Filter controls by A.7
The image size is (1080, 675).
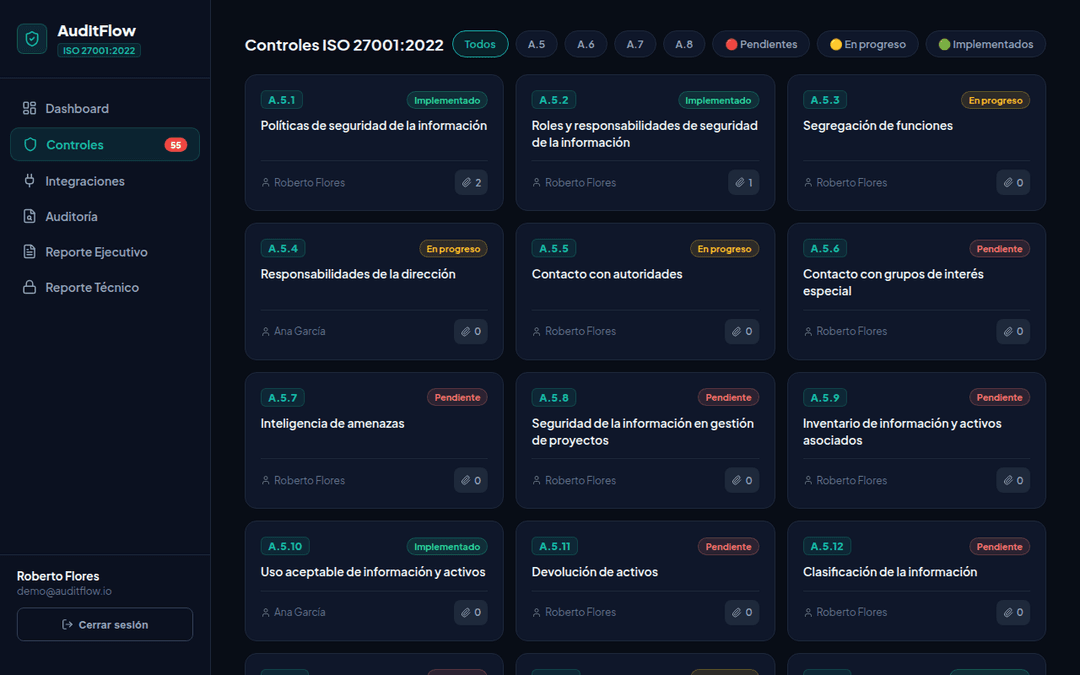[x=635, y=44]
